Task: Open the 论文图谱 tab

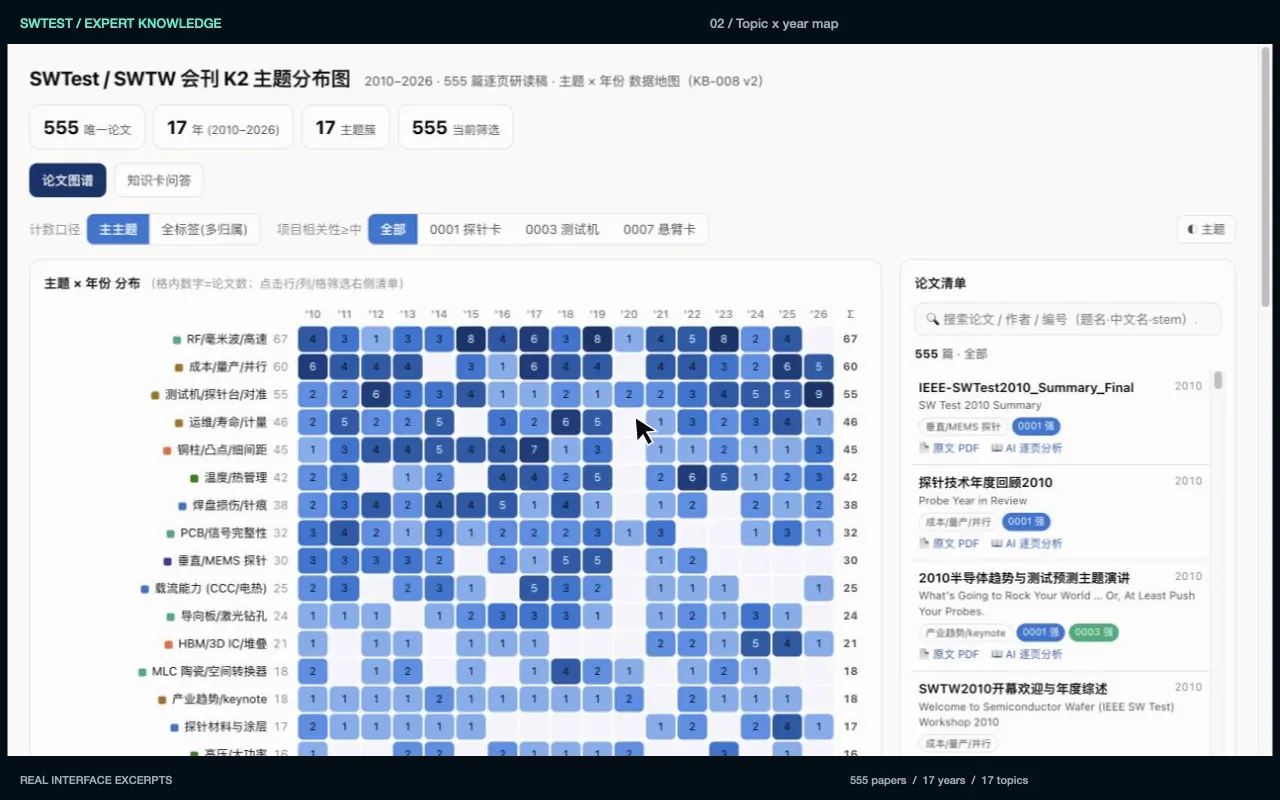Action: tap(68, 180)
